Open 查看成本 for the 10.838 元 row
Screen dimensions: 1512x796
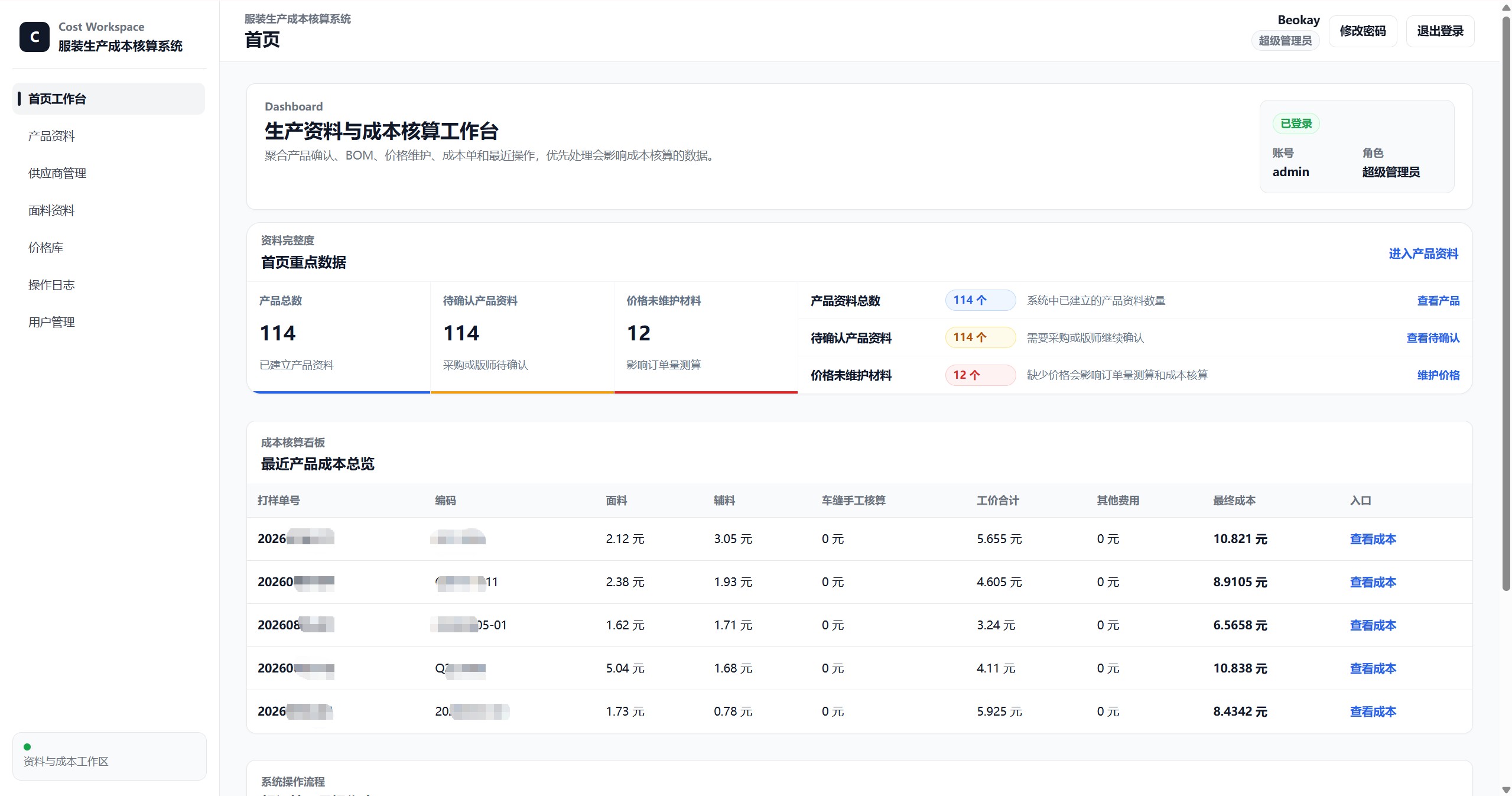[x=1373, y=668]
